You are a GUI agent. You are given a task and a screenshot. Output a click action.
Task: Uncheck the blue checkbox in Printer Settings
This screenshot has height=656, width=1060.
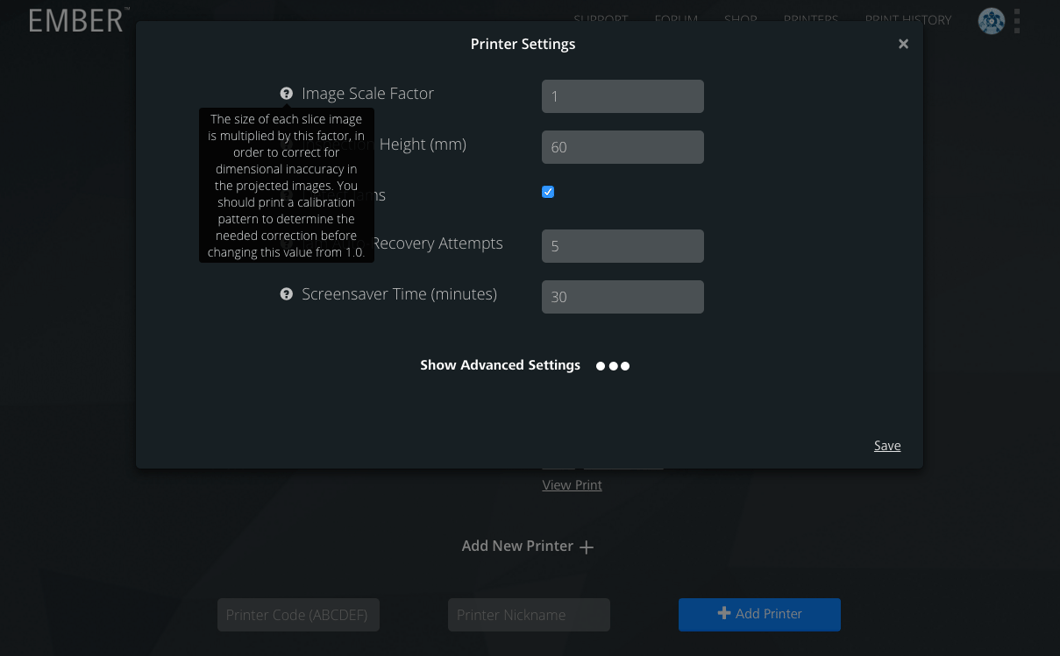(x=548, y=192)
